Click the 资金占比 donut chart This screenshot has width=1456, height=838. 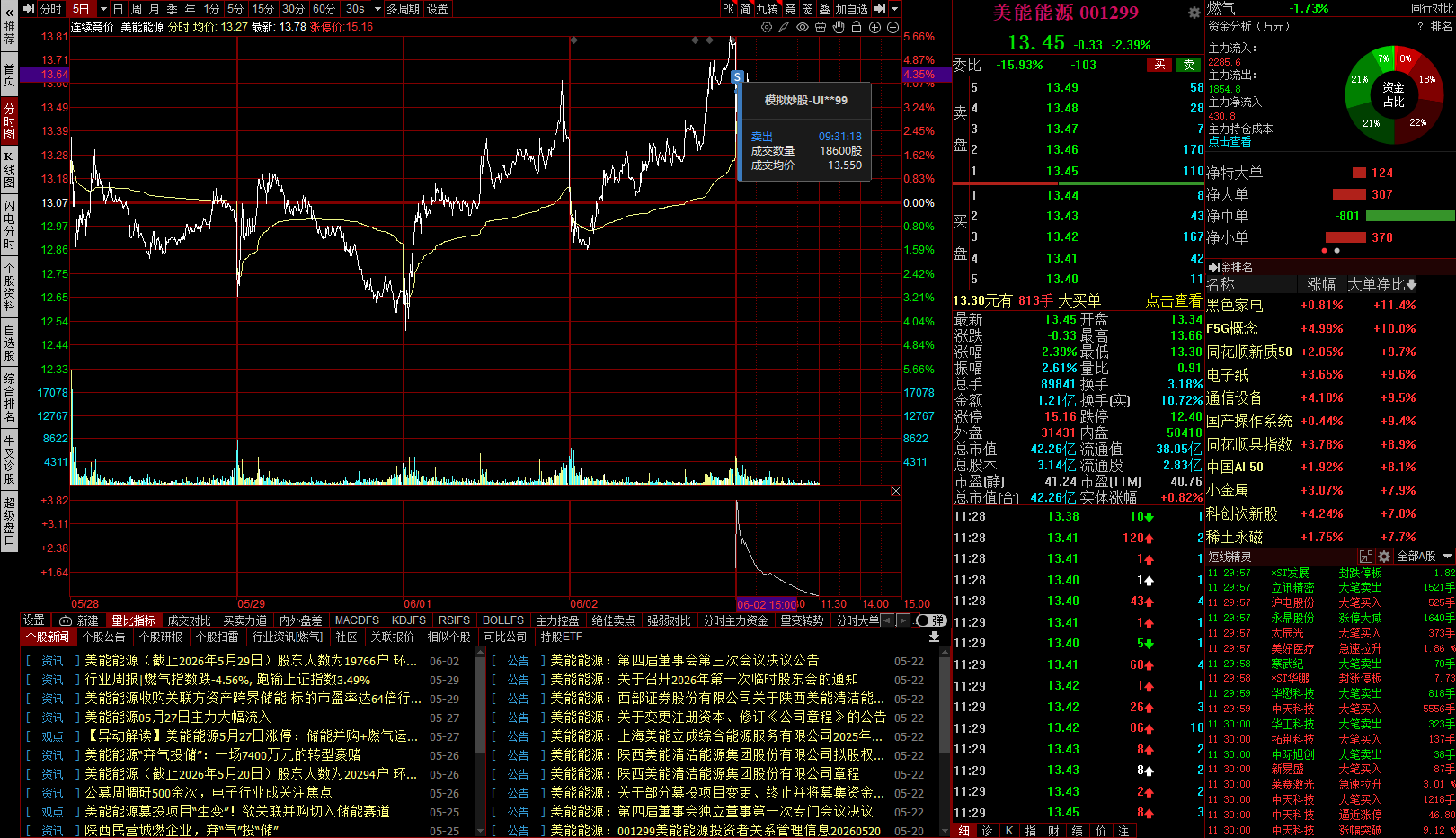click(1394, 94)
